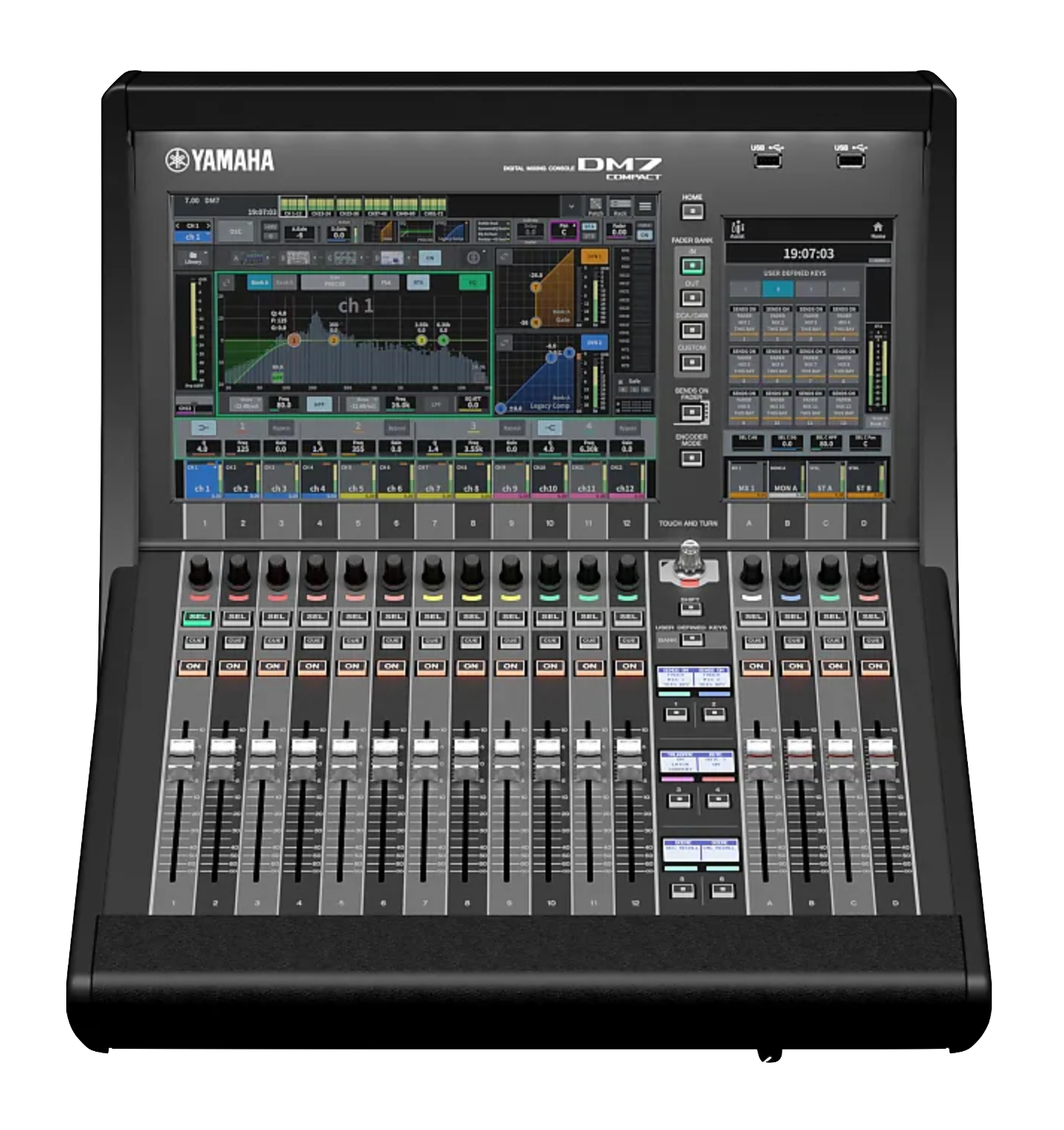1064x1130 pixels.
Task: Toggle the HPF filter button
Action: 320,404
